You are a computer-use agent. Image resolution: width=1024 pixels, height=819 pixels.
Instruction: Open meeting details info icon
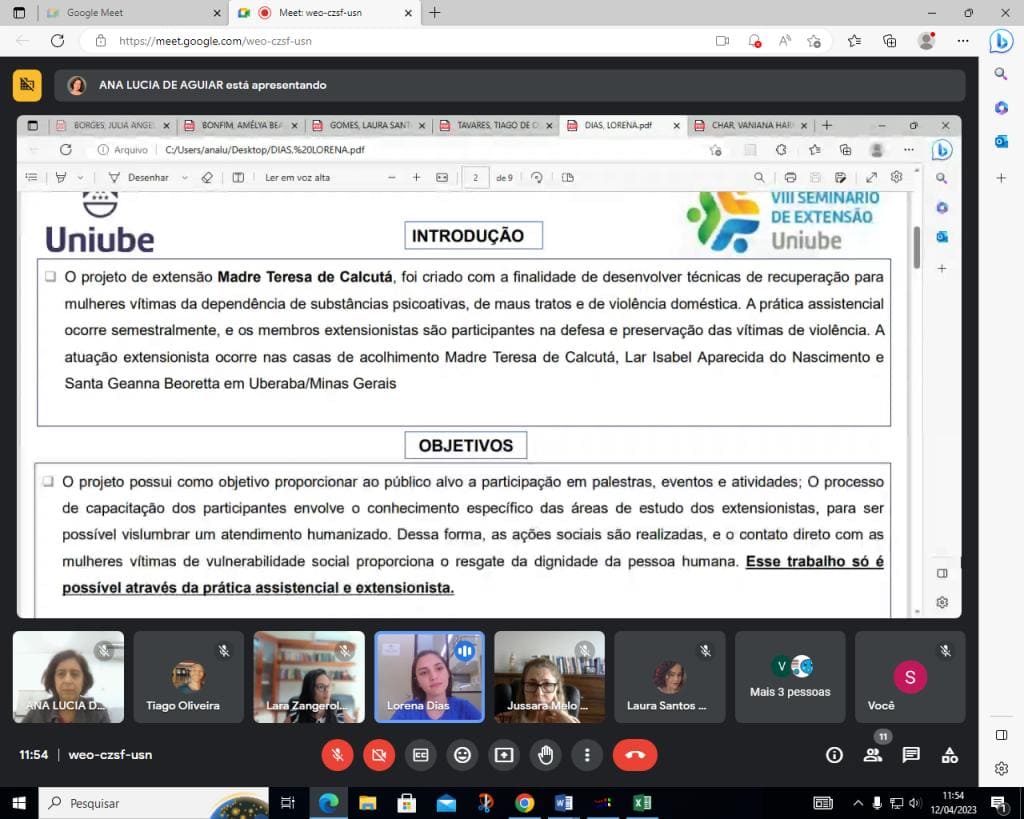point(834,755)
